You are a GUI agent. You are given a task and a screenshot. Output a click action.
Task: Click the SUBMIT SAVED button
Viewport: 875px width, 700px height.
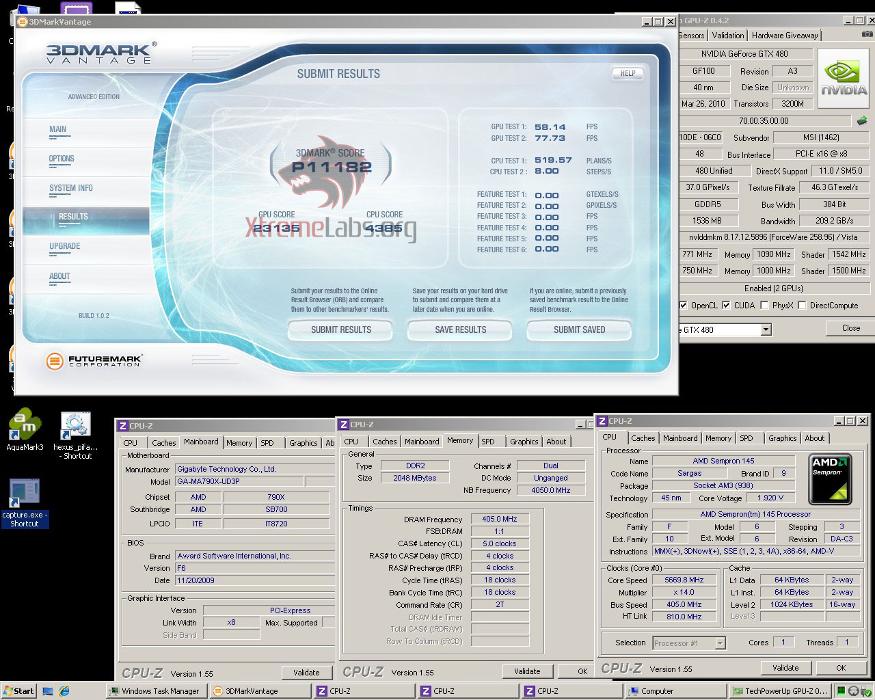click(x=579, y=330)
